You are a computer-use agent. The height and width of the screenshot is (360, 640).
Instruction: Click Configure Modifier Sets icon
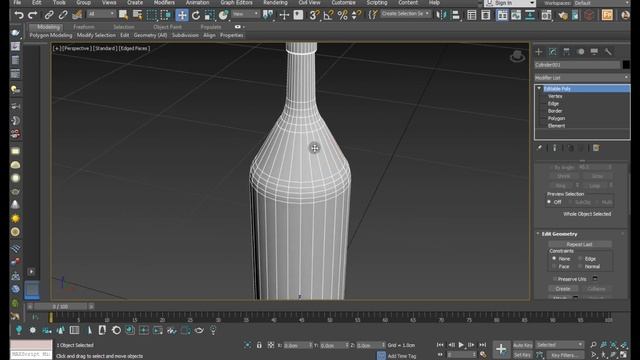(x=596, y=148)
